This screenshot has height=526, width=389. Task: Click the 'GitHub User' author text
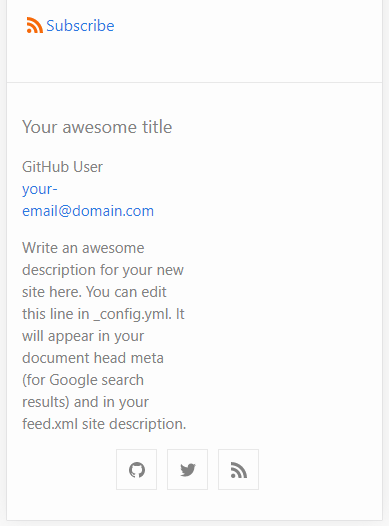point(62,167)
